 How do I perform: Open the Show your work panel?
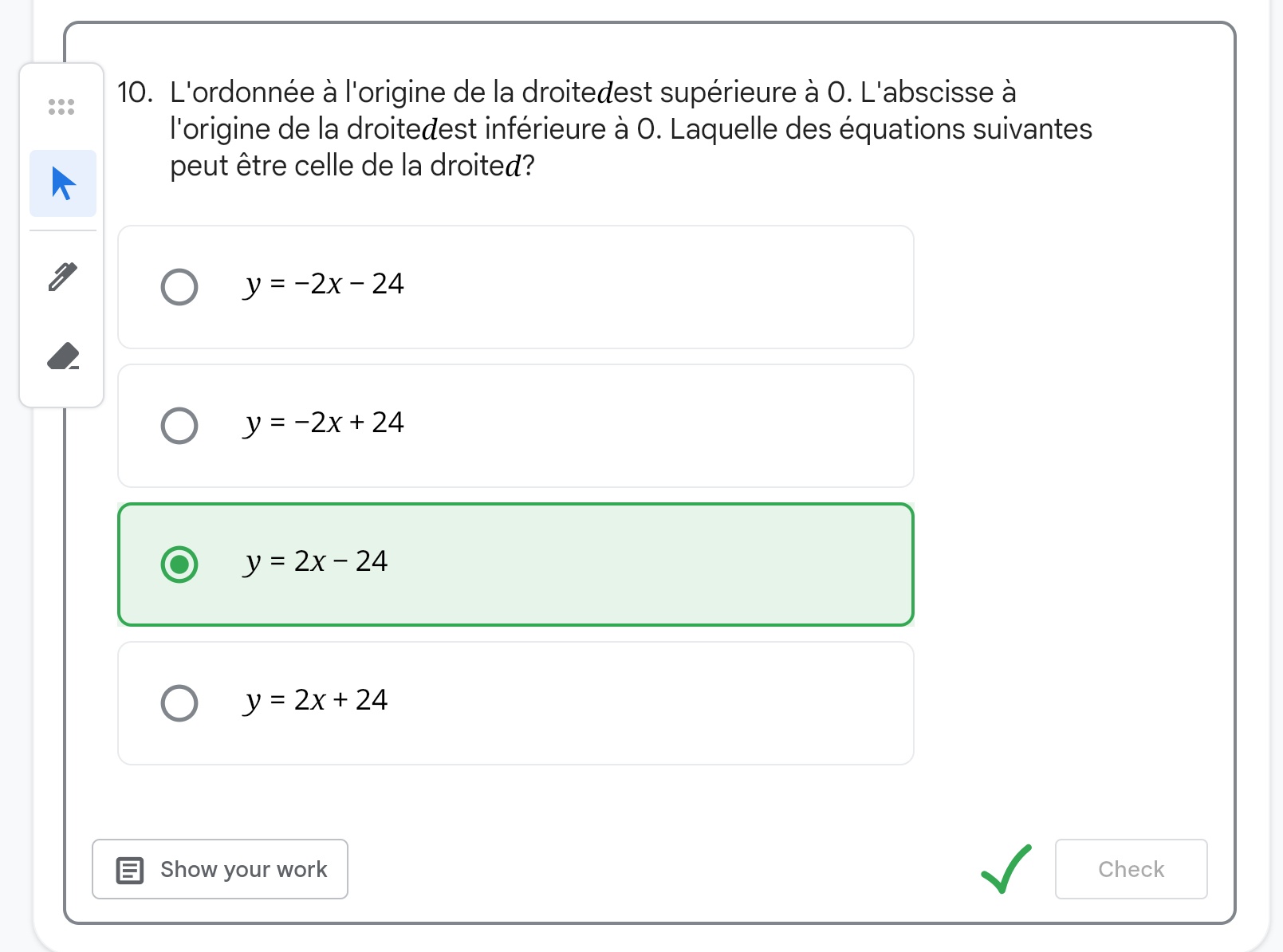pyautogui.click(x=220, y=869)
